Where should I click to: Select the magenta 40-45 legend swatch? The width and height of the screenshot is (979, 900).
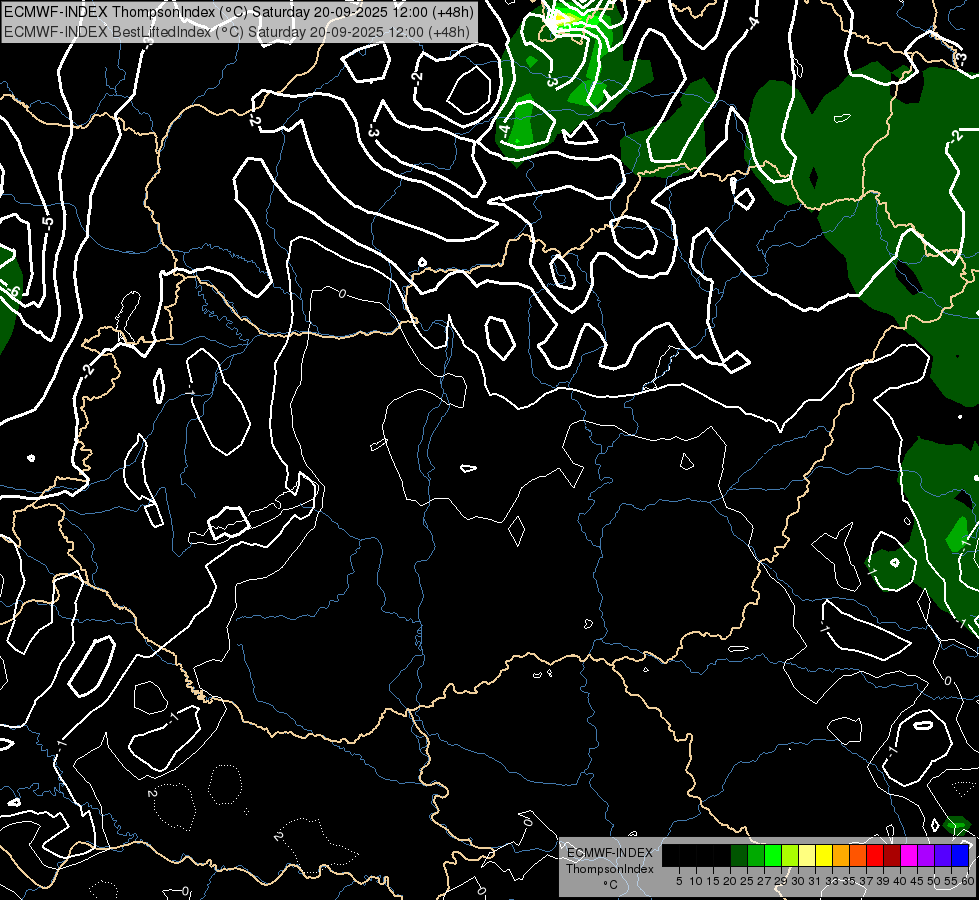pos(909,855)
